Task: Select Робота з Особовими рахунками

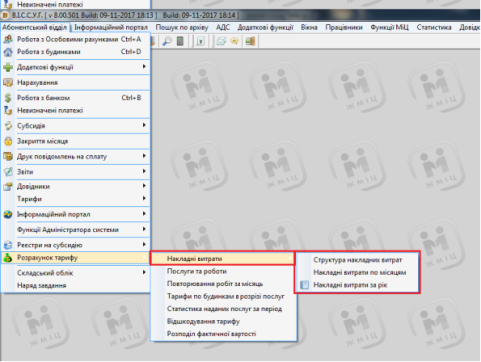Action: 76,39
